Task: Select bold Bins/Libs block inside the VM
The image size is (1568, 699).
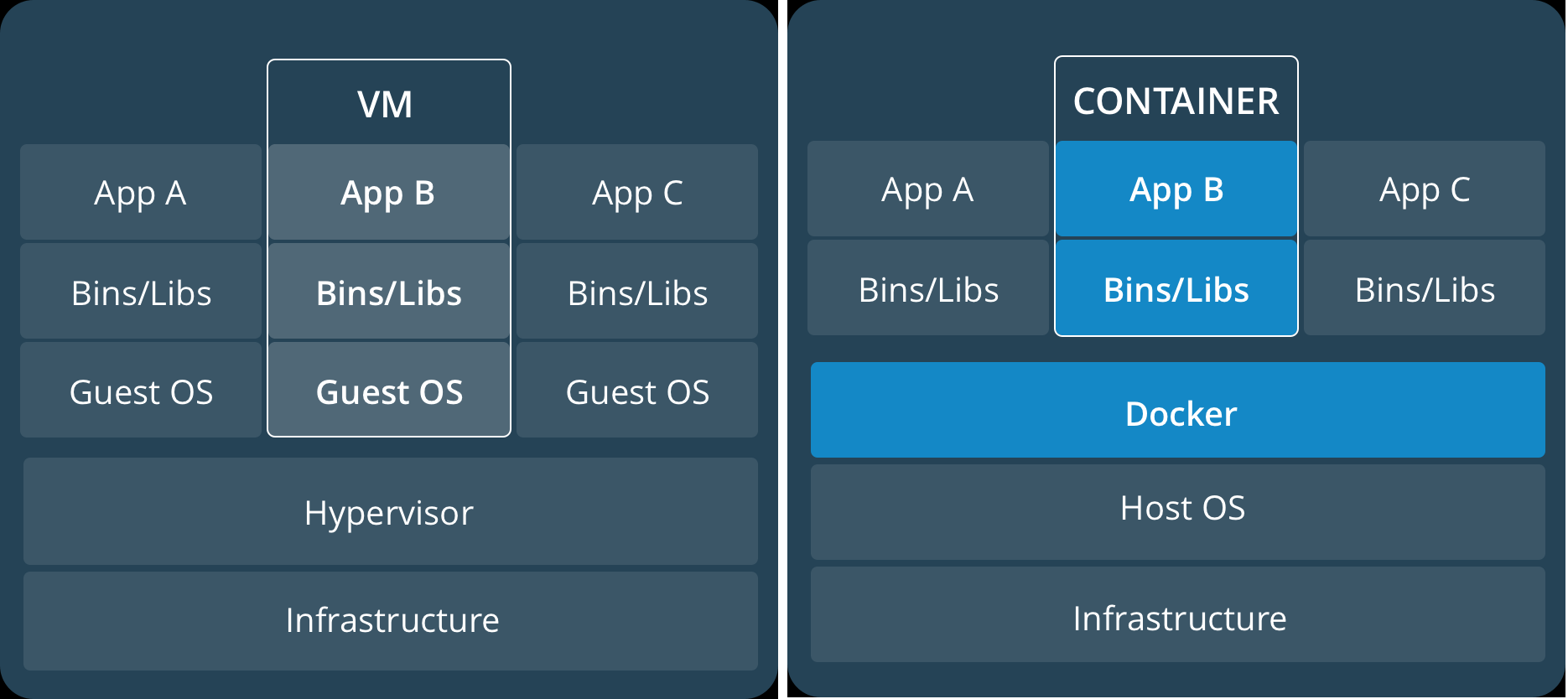Action: 389,293
